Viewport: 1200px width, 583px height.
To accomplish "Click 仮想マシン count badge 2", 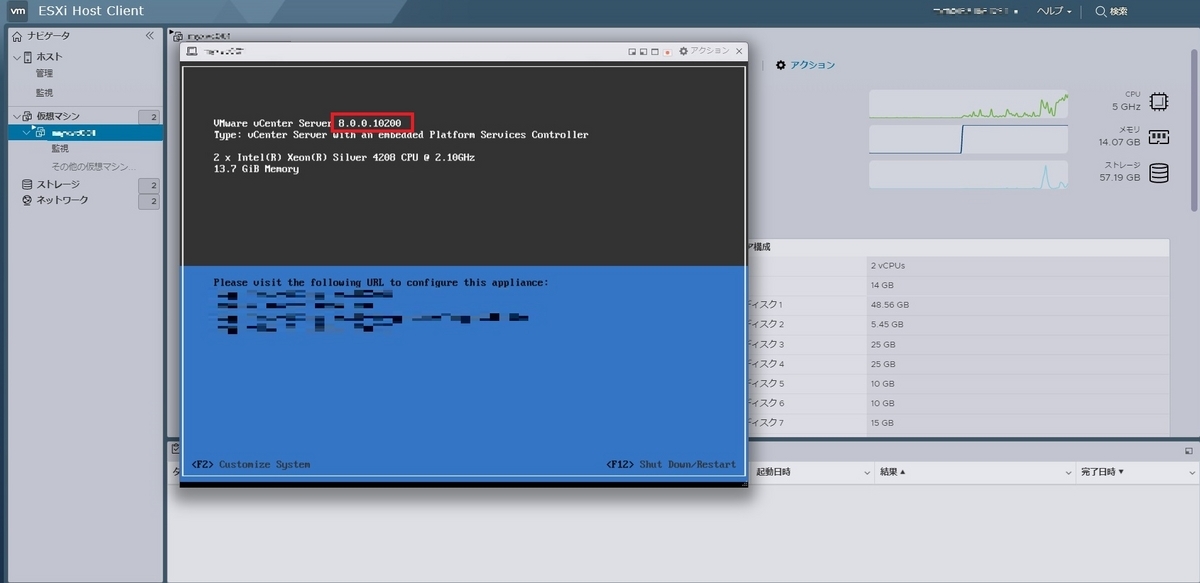I will (x=149, y=116).
